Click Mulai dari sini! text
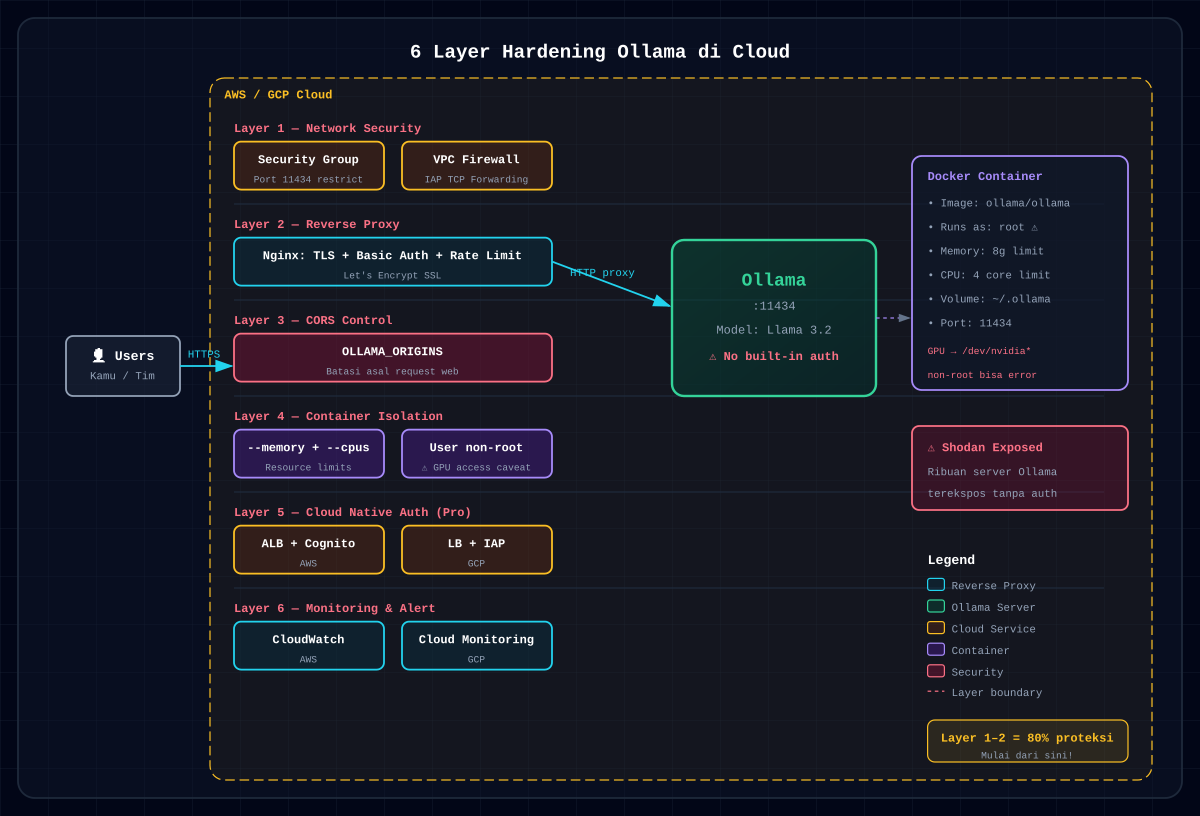Viewport: 1200px width, 816px height. click(x=1027, y=756)
